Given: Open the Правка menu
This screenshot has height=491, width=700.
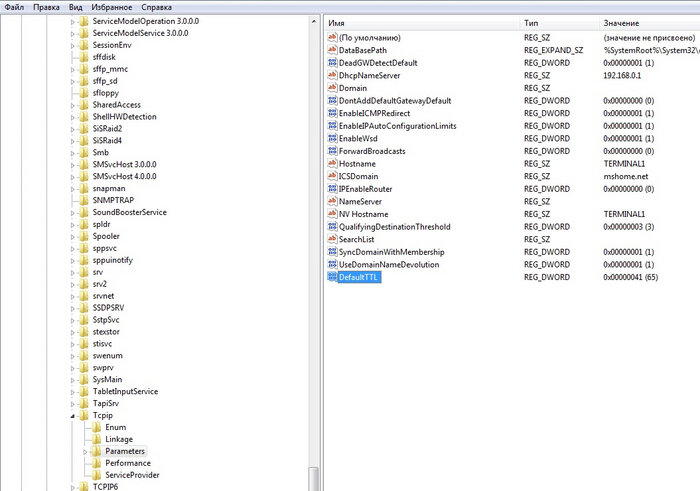Looking at the screenshot, I should (x=46, y=7).
